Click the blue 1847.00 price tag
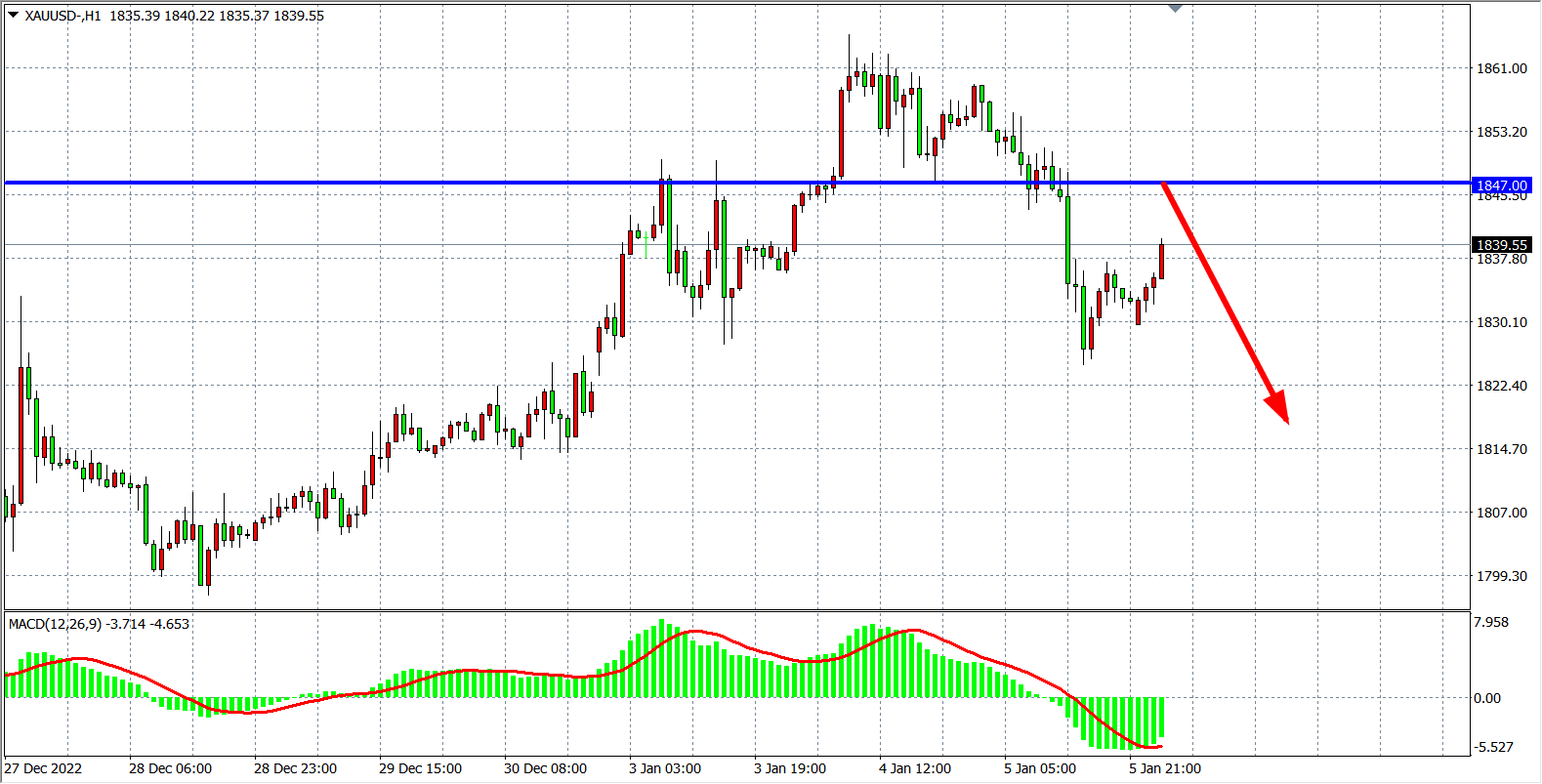The width and height of the screenshot is (1542, 784). pyautogui.click(x=1502, y=186)
